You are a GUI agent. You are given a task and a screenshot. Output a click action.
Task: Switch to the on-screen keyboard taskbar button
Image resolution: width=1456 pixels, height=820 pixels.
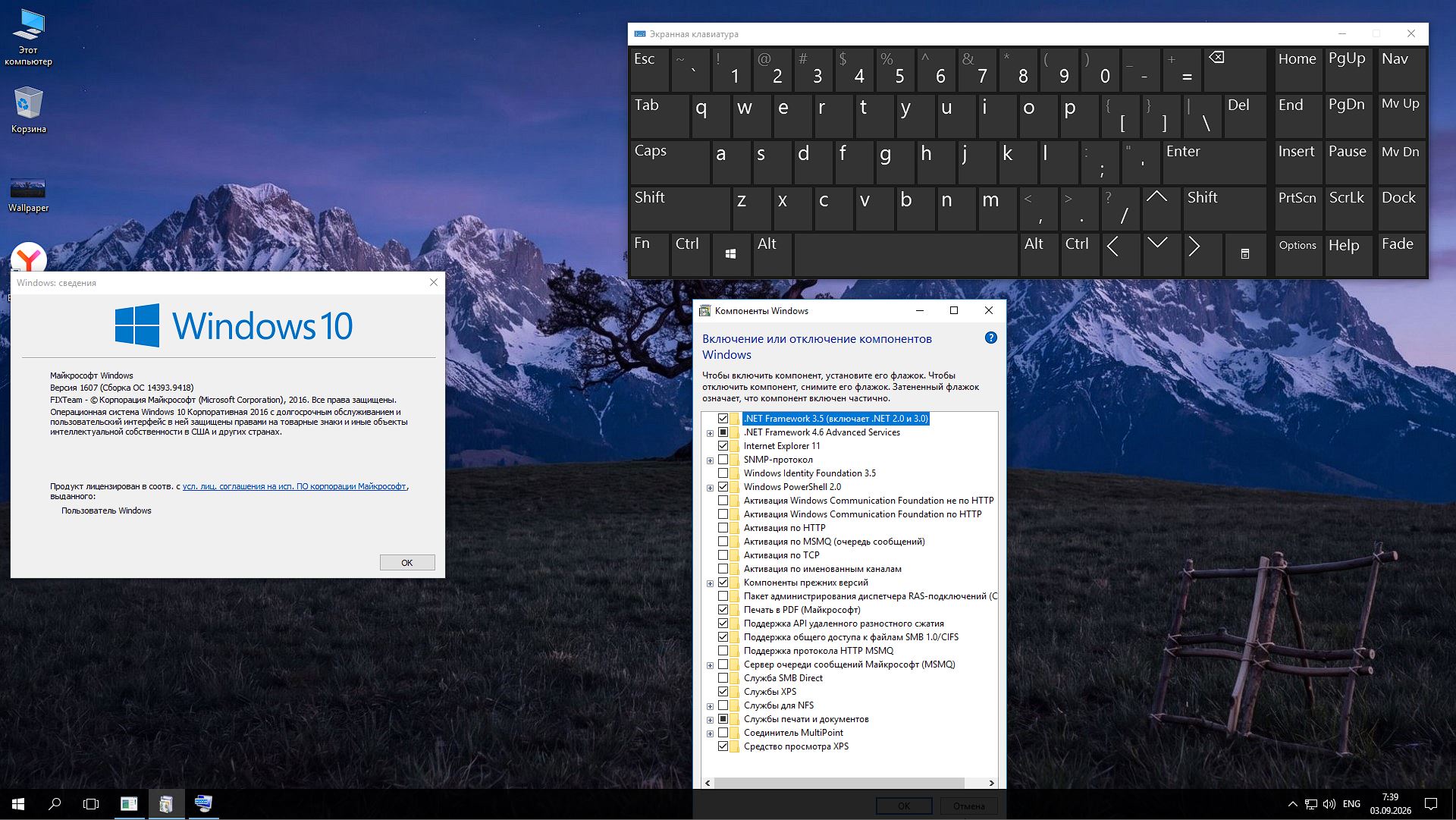[x=203, y=804]
